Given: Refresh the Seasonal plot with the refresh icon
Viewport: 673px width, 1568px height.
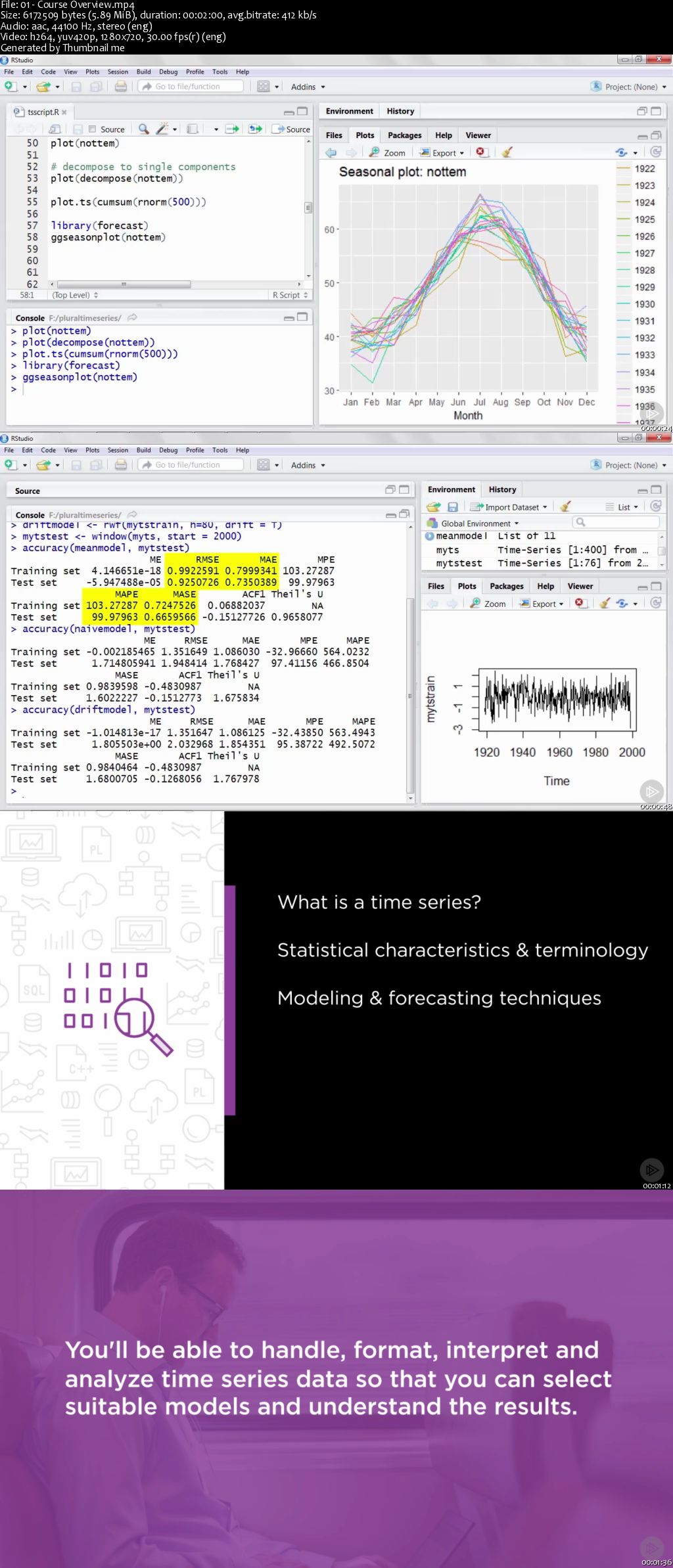Looking at the screenshot, I should 656,152.
